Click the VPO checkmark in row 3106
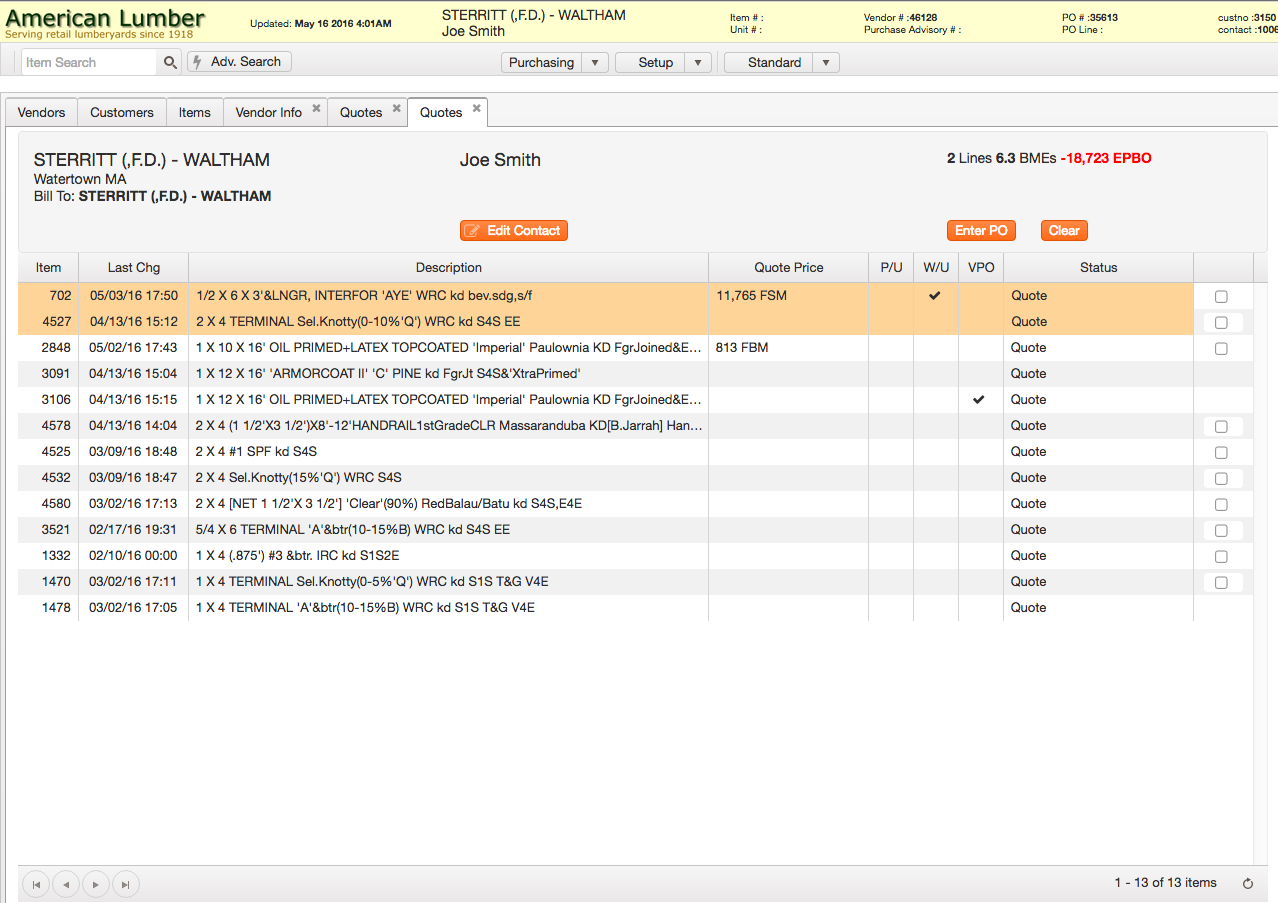1278x903 pixels. (979, 400)
